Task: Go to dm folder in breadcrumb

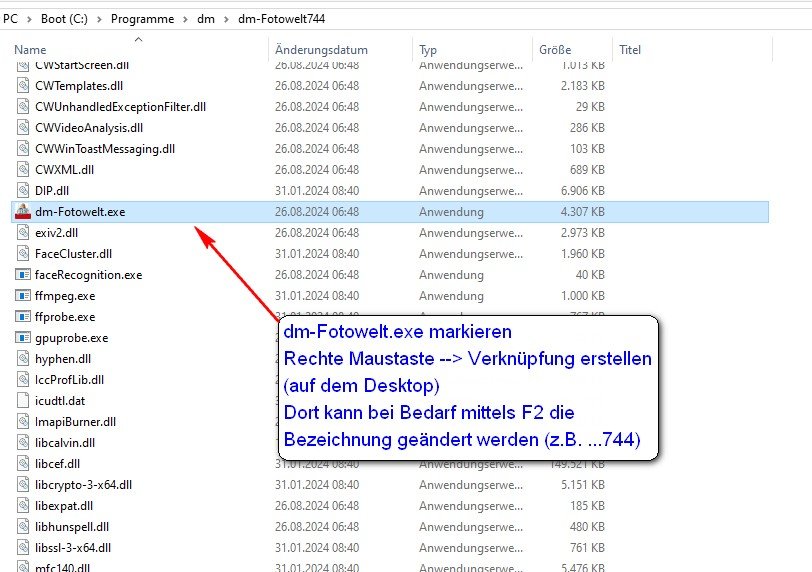Action: (206, 19)
